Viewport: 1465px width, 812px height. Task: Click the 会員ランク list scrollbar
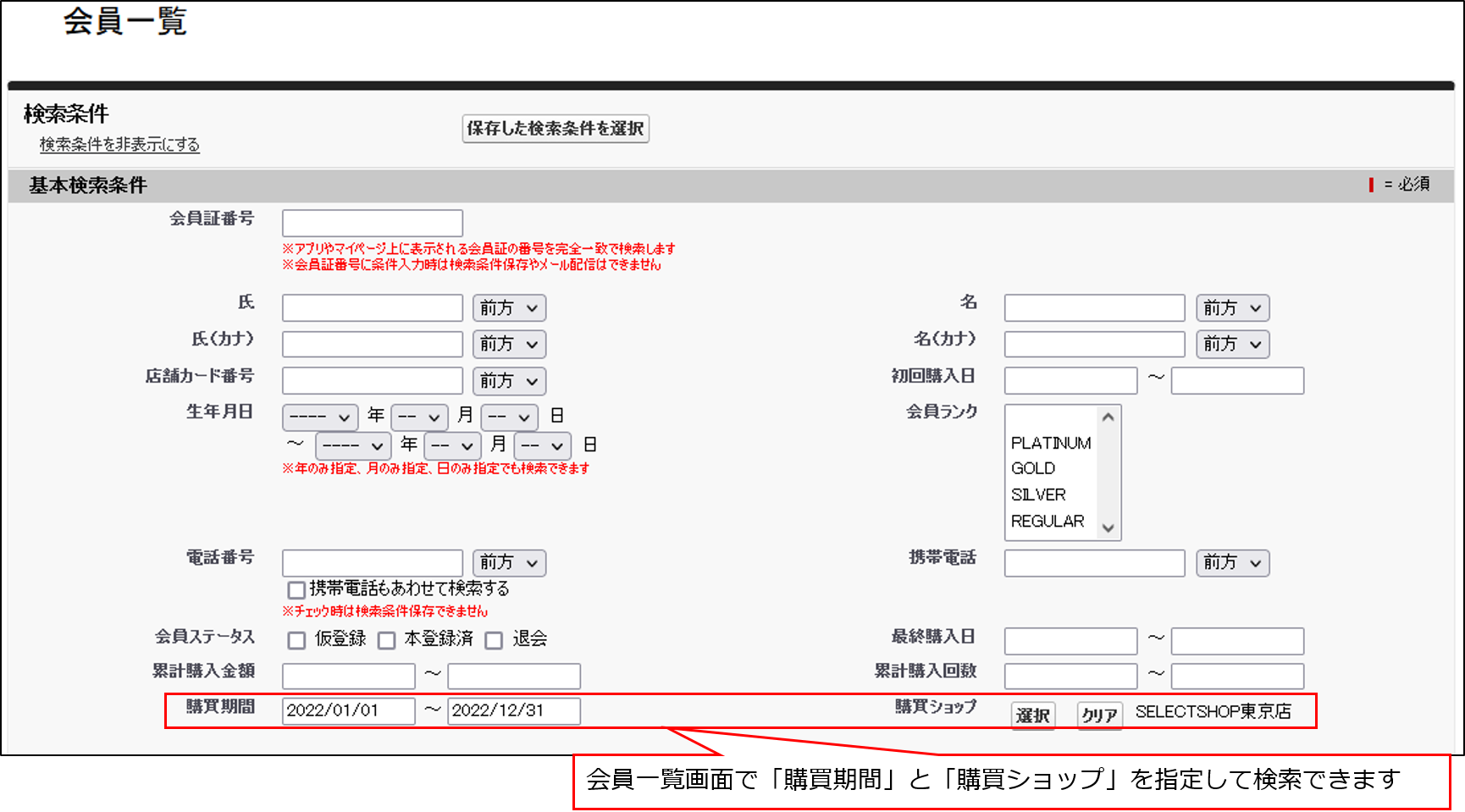click(x=1109, y=472)
